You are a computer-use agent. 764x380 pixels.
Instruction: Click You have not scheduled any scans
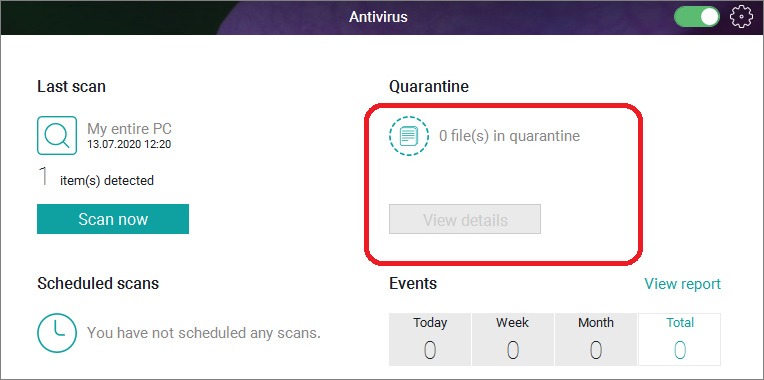tap(204, 333)
